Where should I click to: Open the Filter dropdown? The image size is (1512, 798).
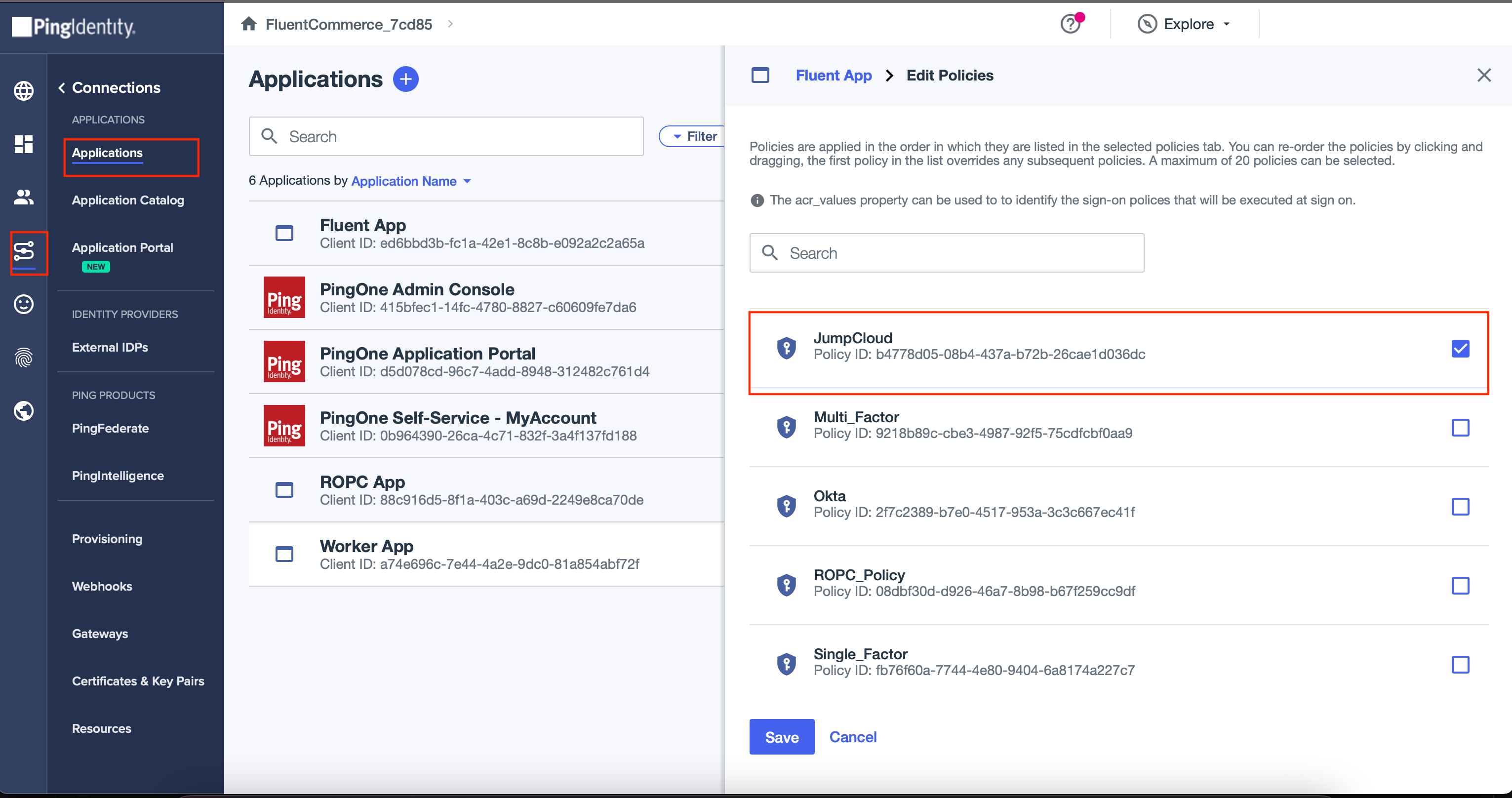point(695,136)
